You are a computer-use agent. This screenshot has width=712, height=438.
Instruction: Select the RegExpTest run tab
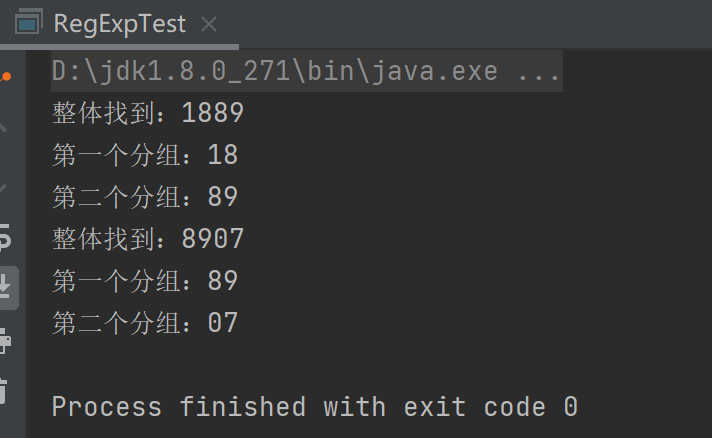119,23
